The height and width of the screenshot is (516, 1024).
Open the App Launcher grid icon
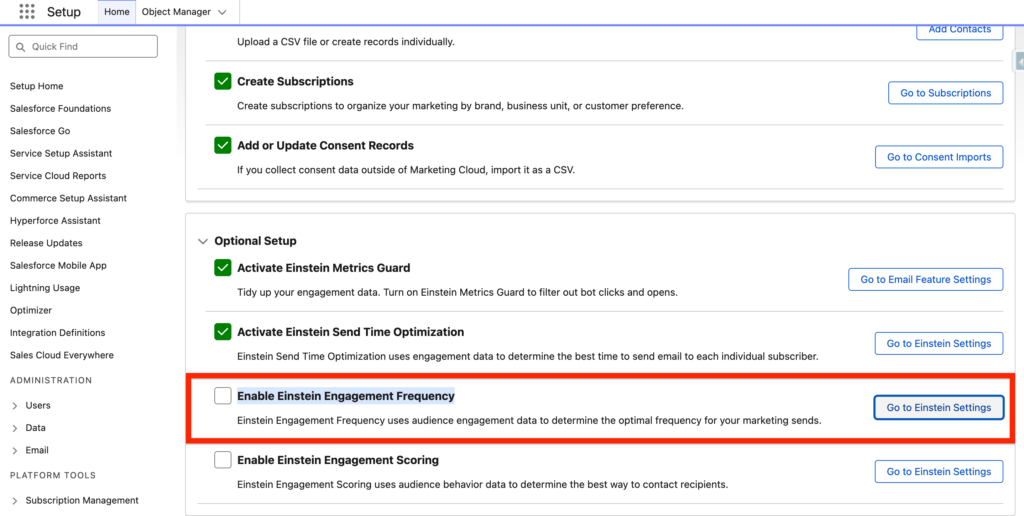coord(27,12)
